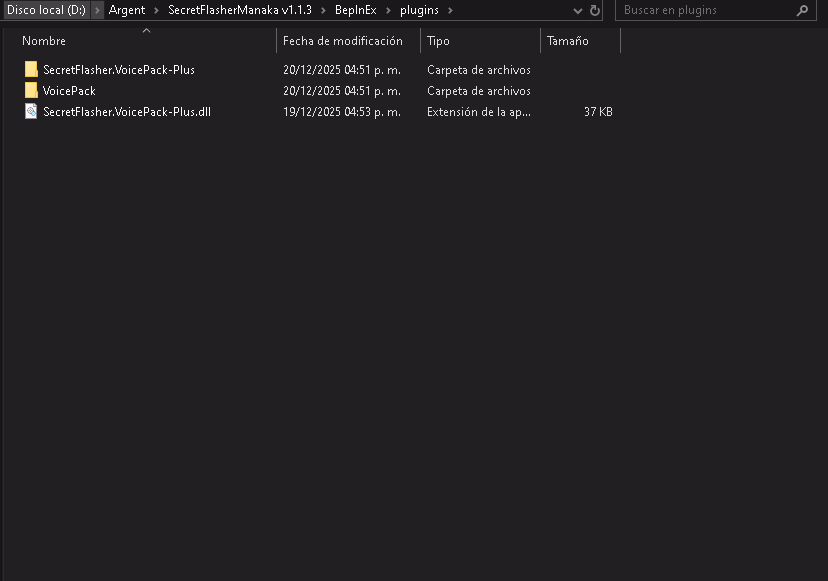Viewport: 828px width, 581px height.
Task: Click the SecretFlasher.VoicePack-Plus.dll file icon
Action: pos(31,112)
